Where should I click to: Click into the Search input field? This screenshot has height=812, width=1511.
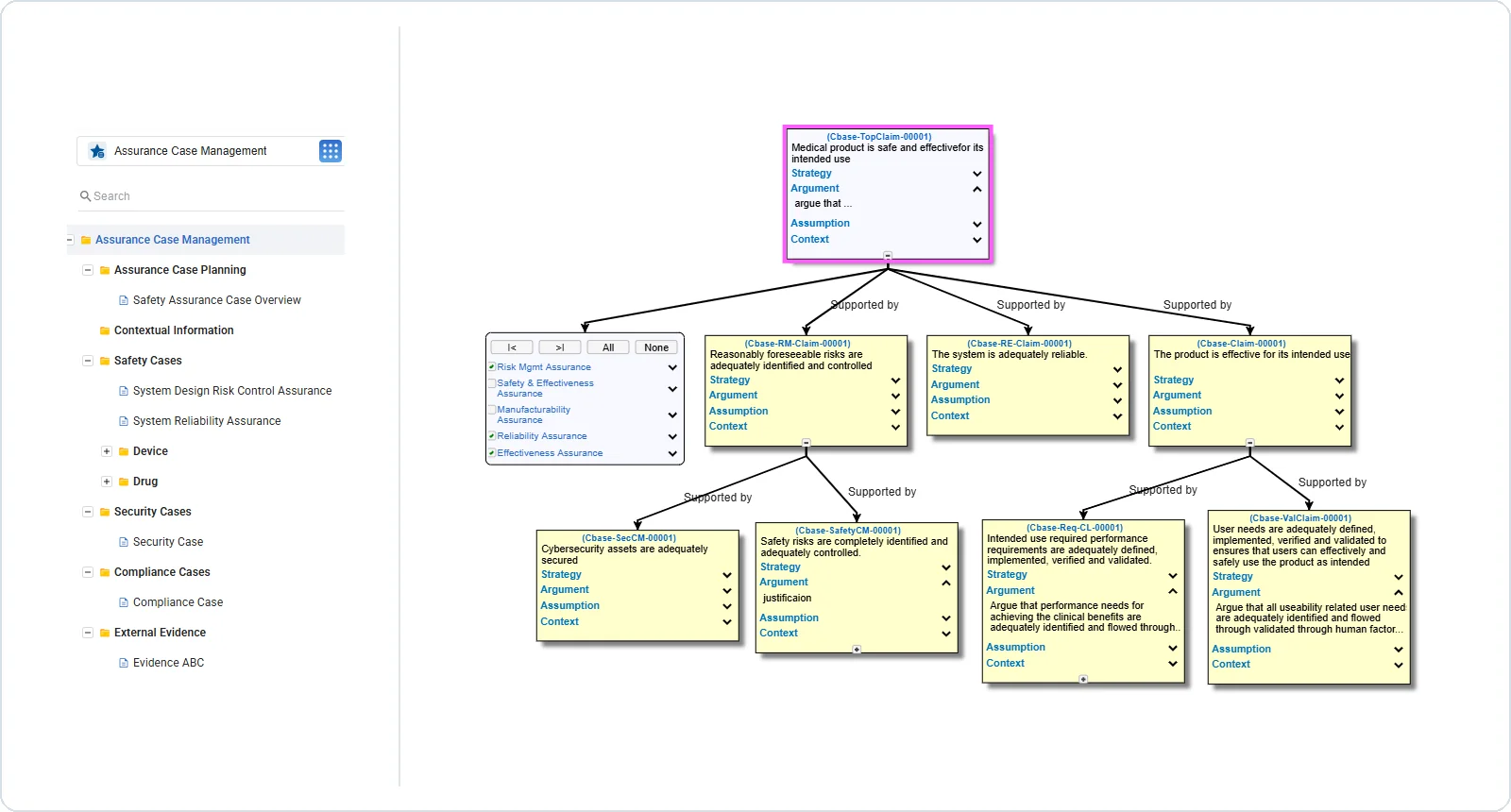click(211, 196)
